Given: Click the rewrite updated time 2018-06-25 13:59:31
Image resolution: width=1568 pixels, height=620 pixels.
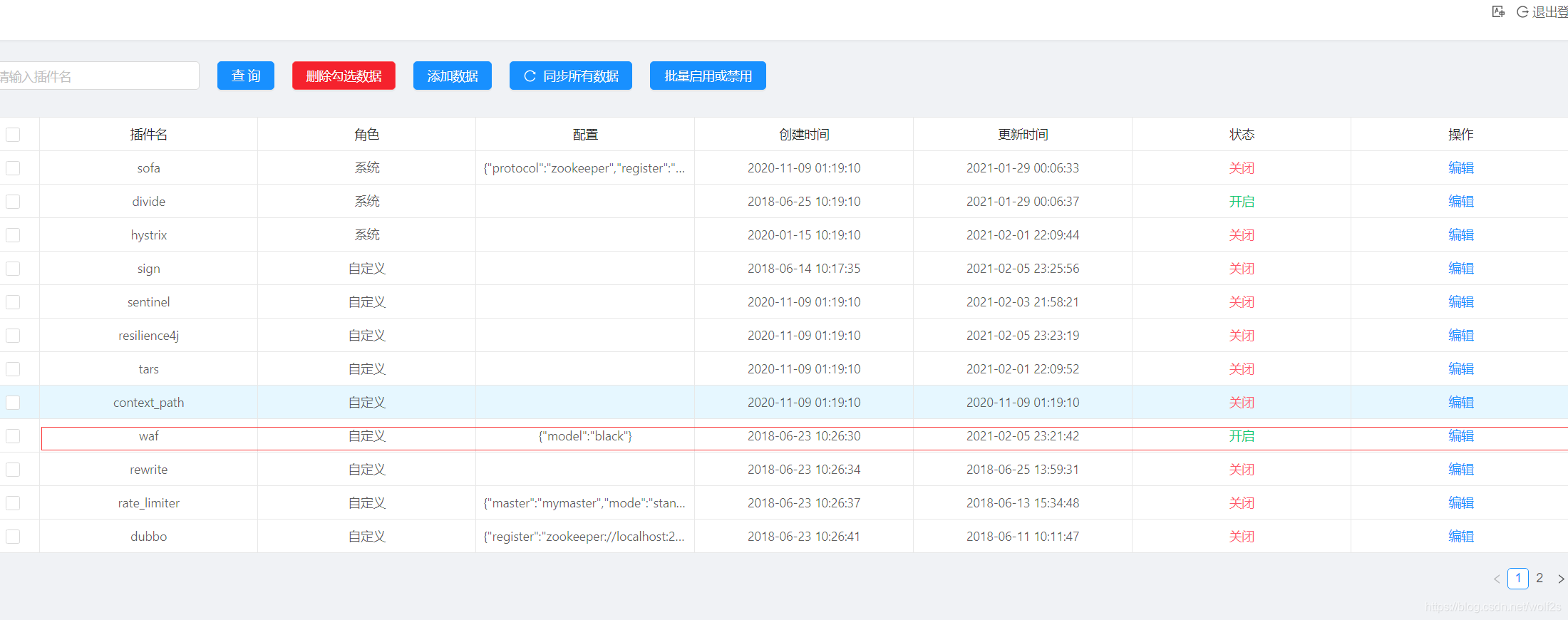Looking at the screenshot, I should pos(1023,470).
